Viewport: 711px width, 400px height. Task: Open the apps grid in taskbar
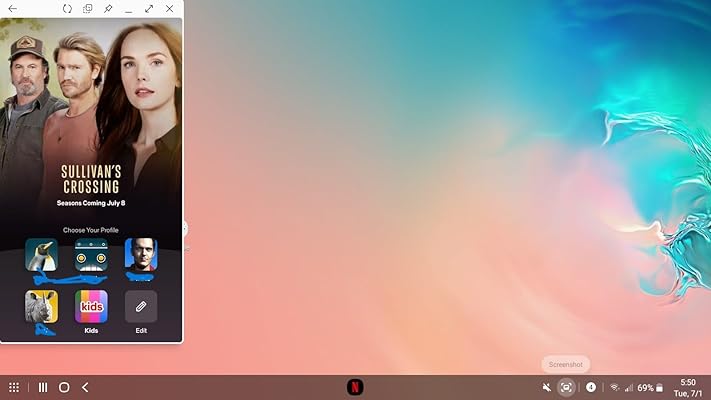tap(14, 387)
